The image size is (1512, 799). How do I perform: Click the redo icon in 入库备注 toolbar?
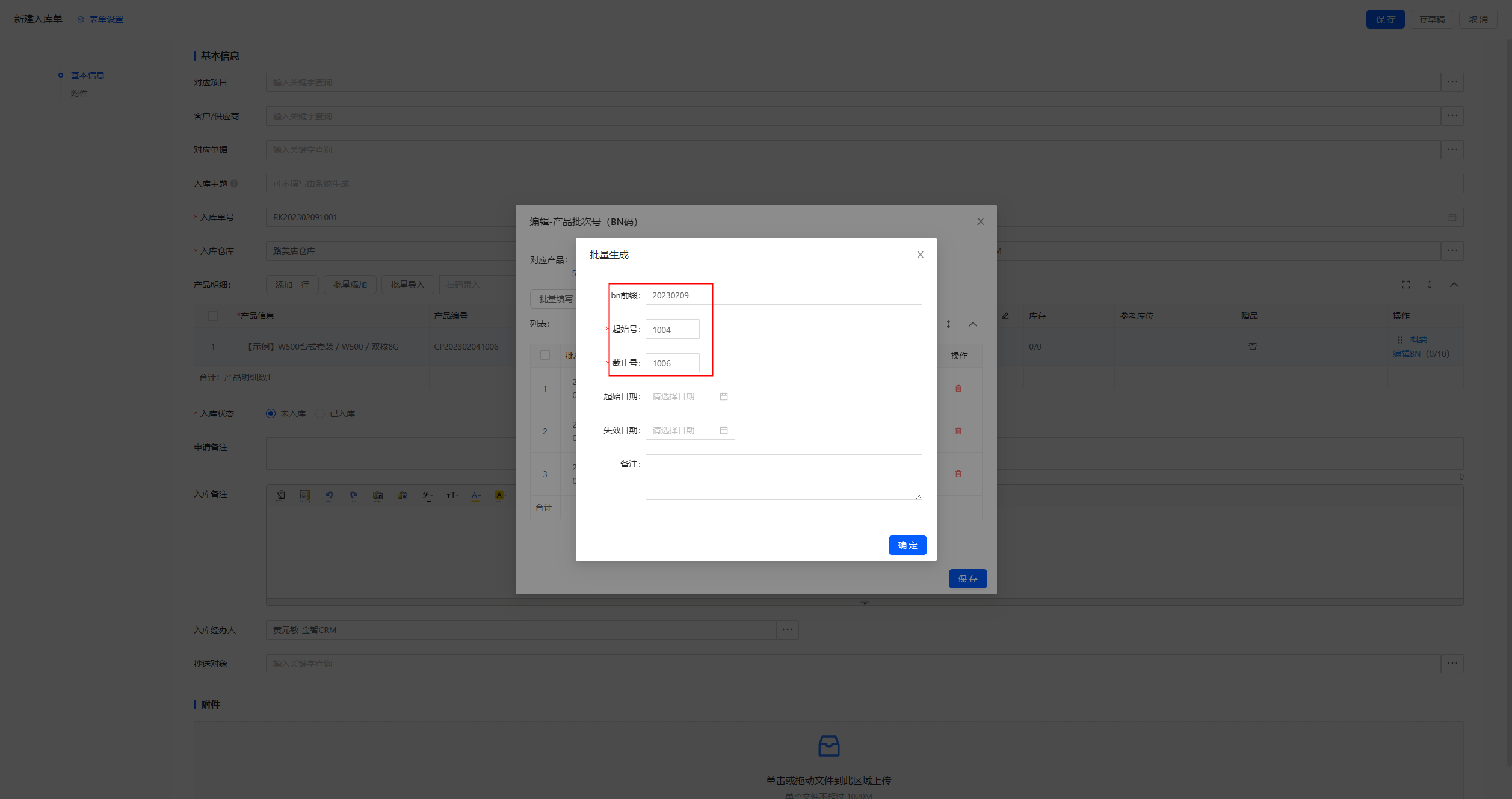(354, 495)
